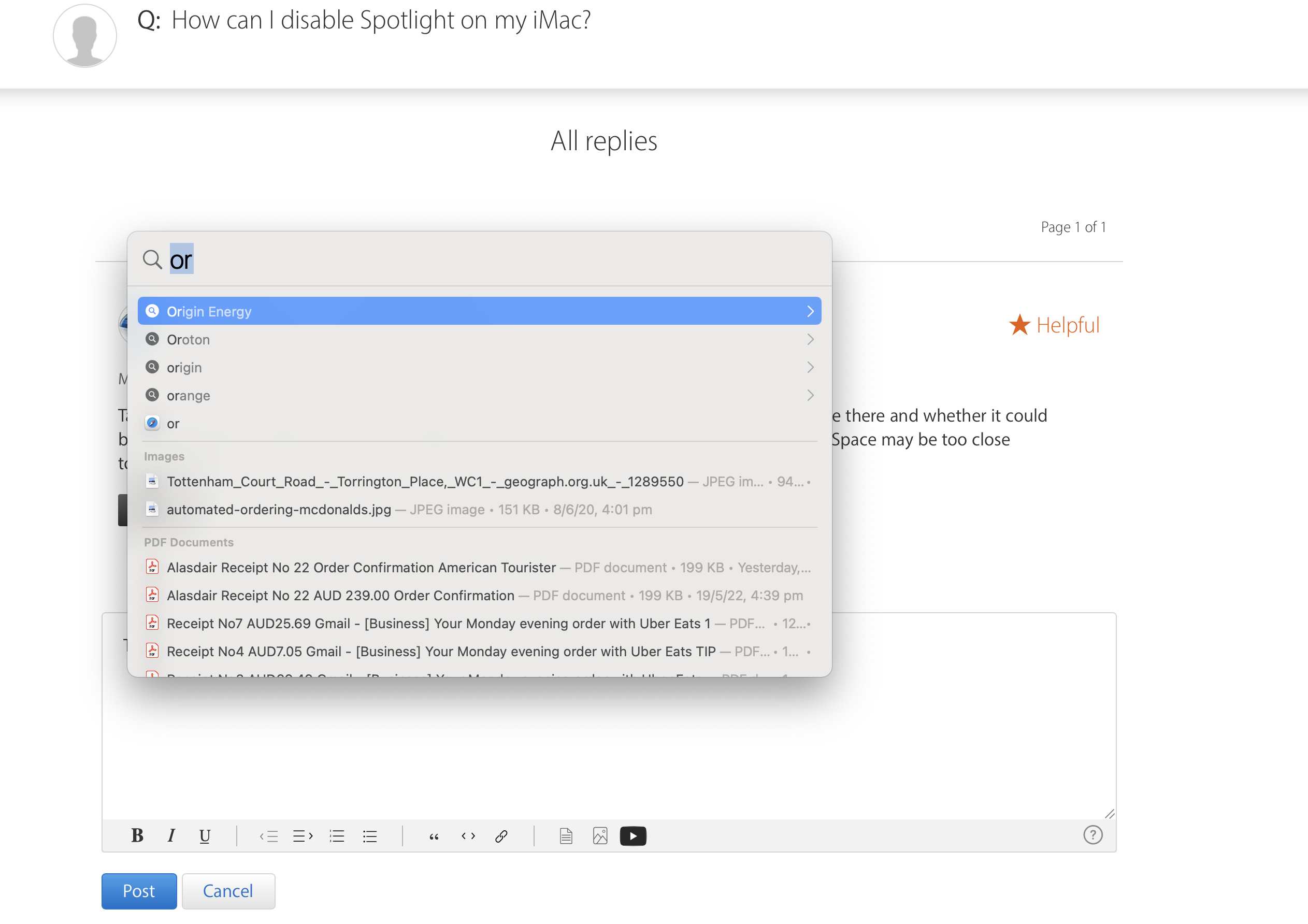The image size is (1308, 924).
Task: Click the Cancel button
Action: 228,890
